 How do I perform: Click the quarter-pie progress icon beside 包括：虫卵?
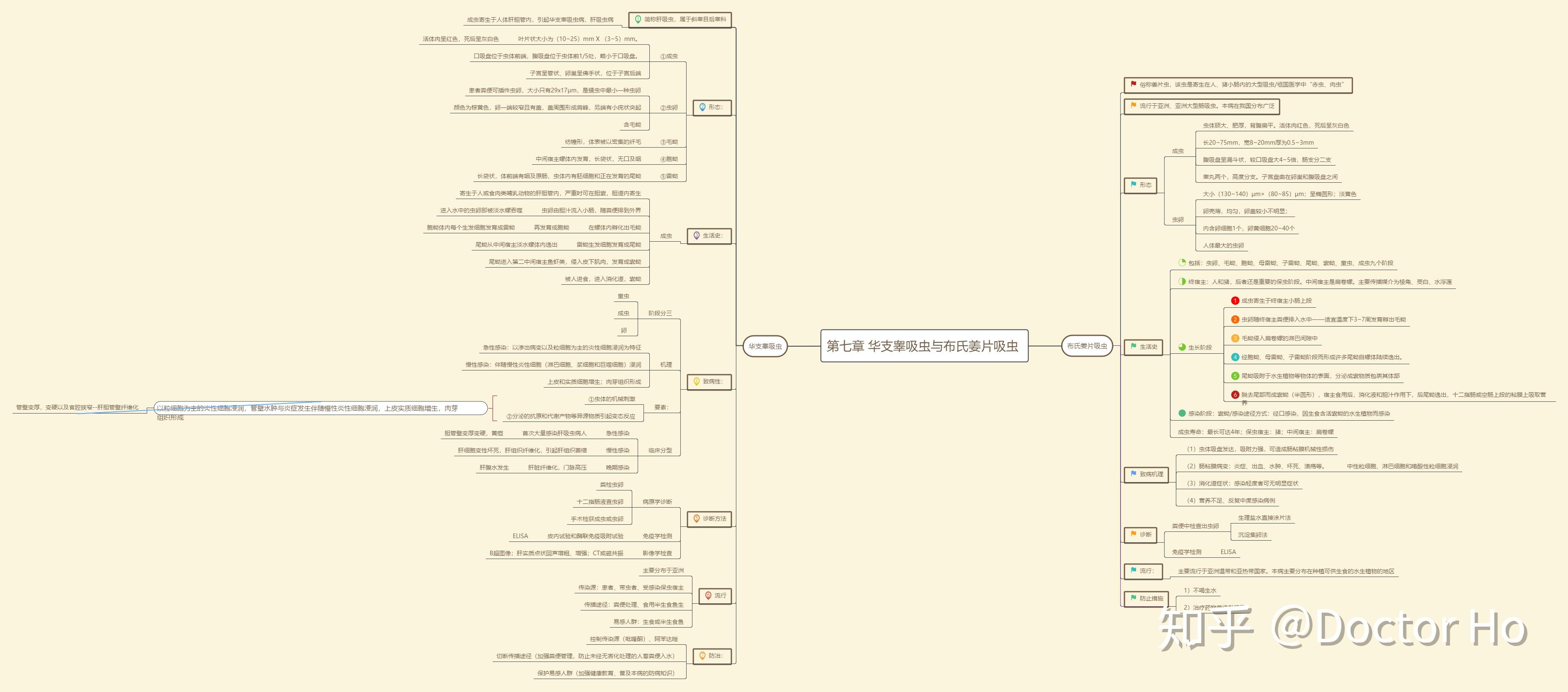[1182, 263]
